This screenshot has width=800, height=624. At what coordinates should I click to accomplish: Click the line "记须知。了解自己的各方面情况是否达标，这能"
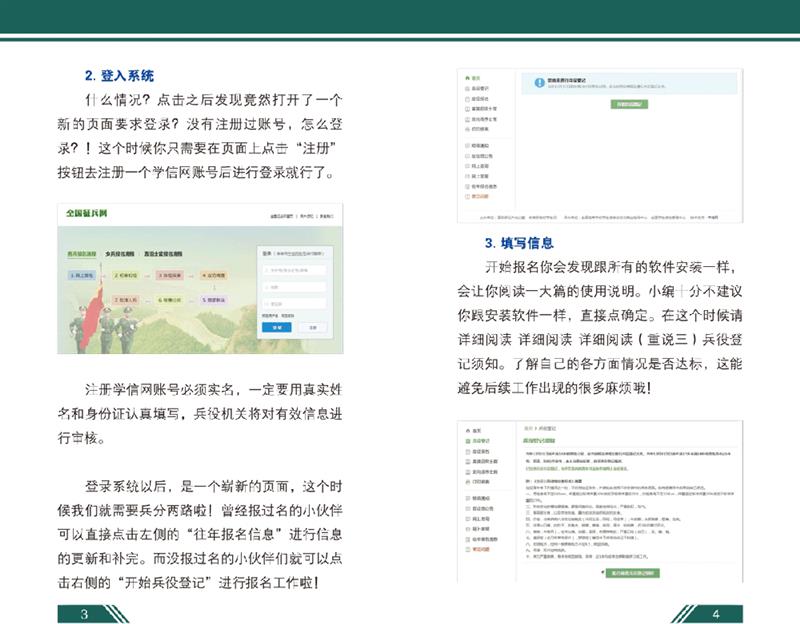[x=600, y=364]
